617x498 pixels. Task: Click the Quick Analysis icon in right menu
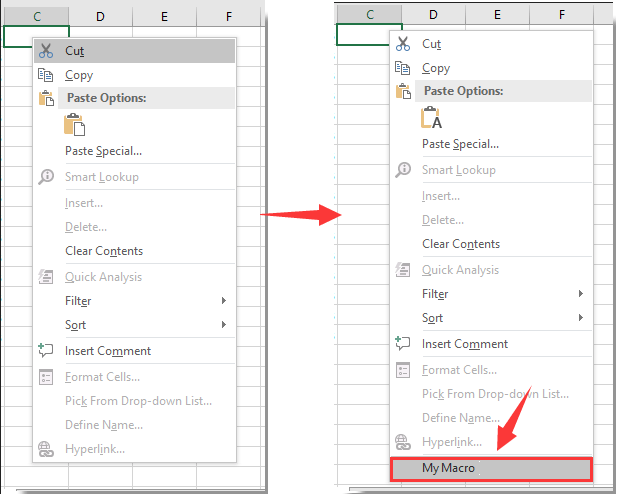coord(403,270)
